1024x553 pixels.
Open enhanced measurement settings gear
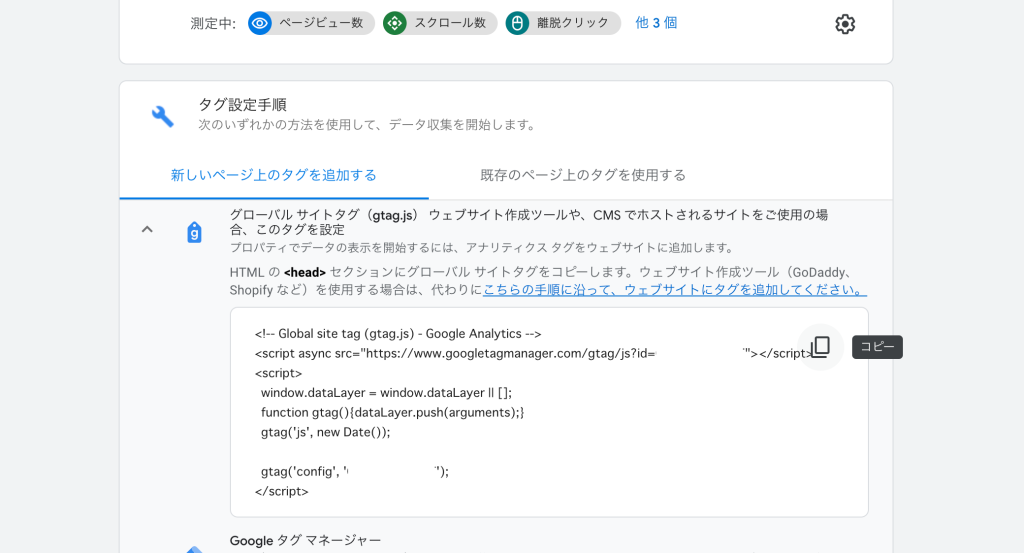pyautogui.click(x=844, y=24)
